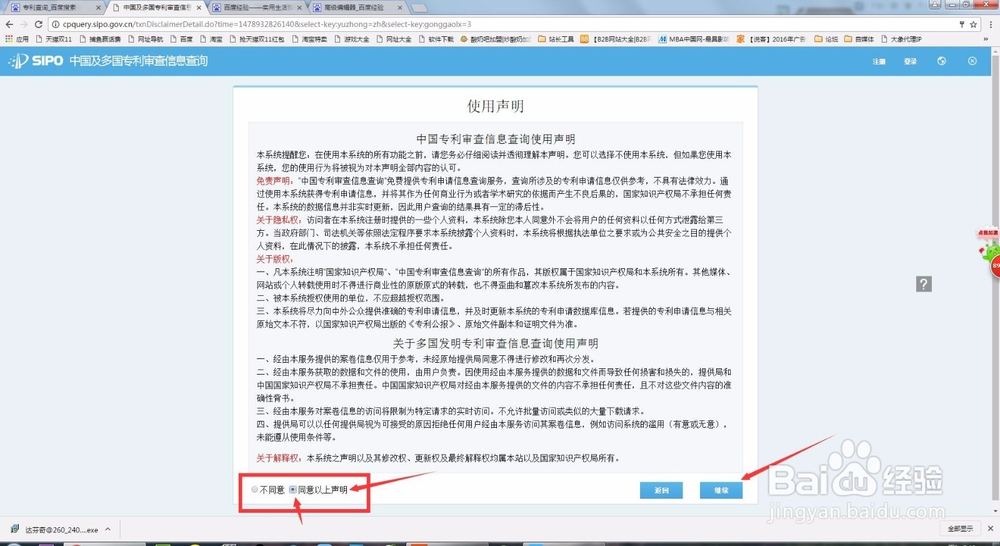Screen dimensions: 1000x546
Task: Open the 百度 bookmark
Action: point(181,39)
